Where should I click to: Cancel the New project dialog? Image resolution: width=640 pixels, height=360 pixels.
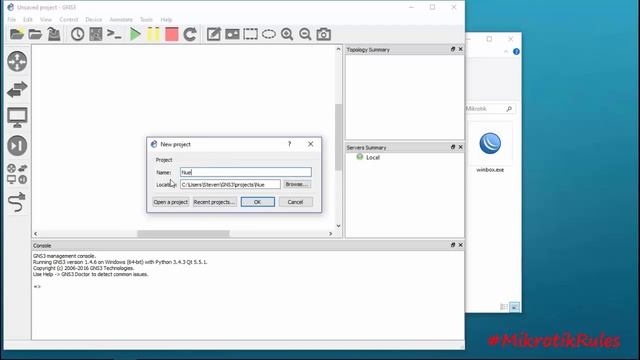(296, 202)
